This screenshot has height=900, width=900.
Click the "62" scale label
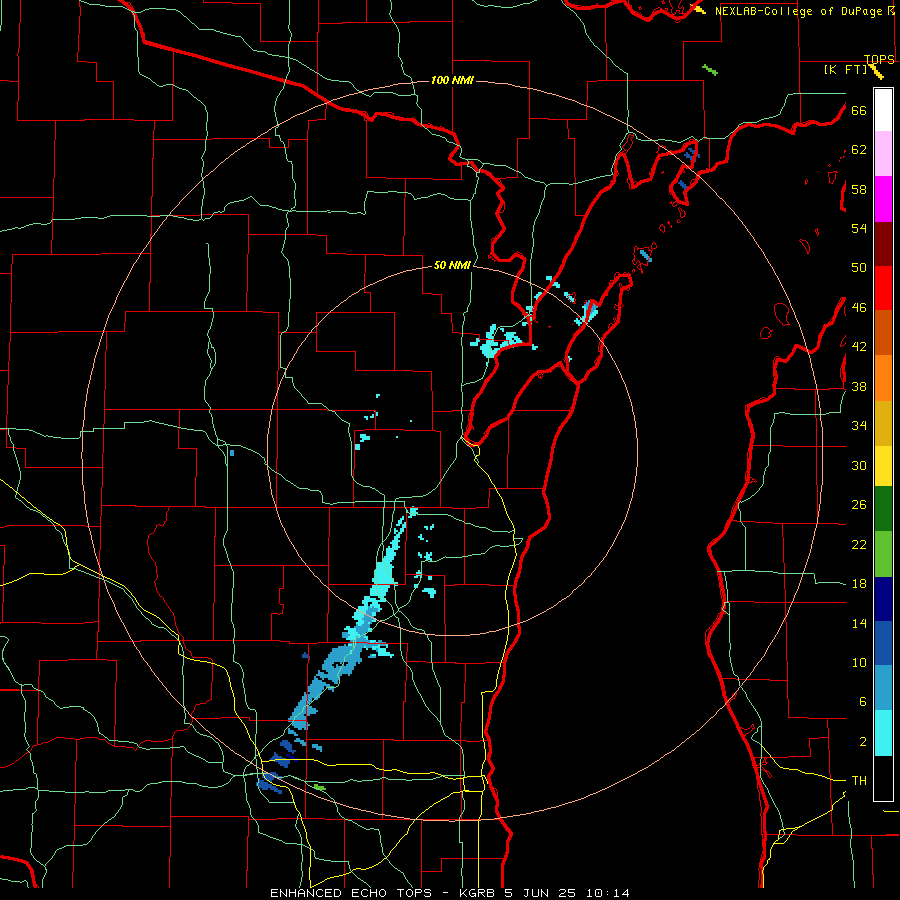859,150
